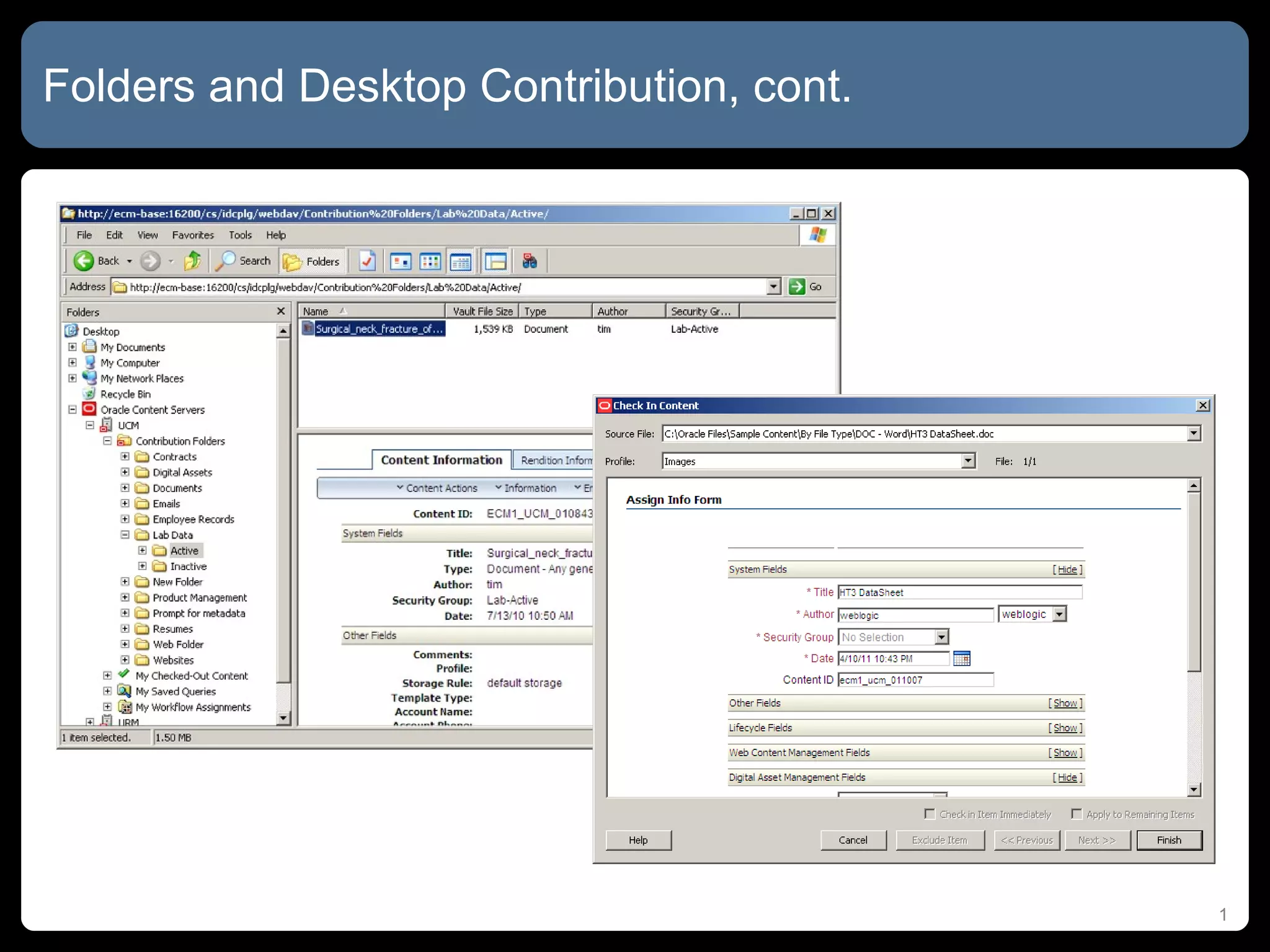Collapse the Lab Data folder
1270x952 pixels.
point(125,534)
